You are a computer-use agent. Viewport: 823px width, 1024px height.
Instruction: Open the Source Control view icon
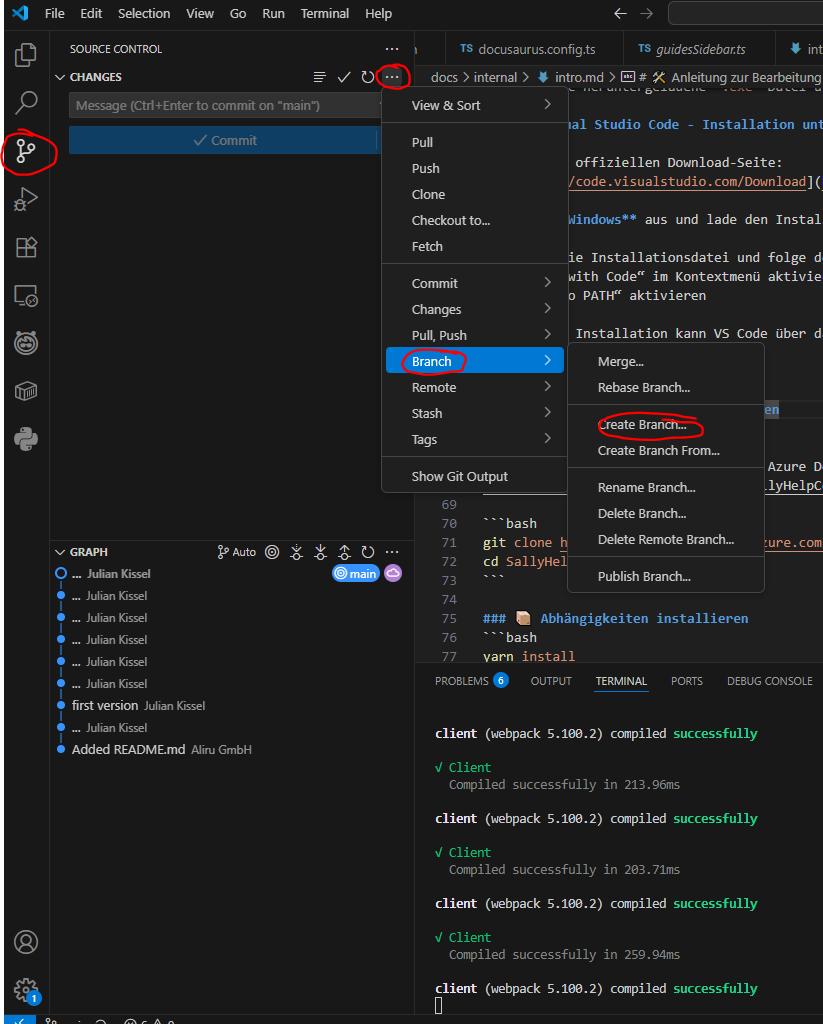pos(25,151)
